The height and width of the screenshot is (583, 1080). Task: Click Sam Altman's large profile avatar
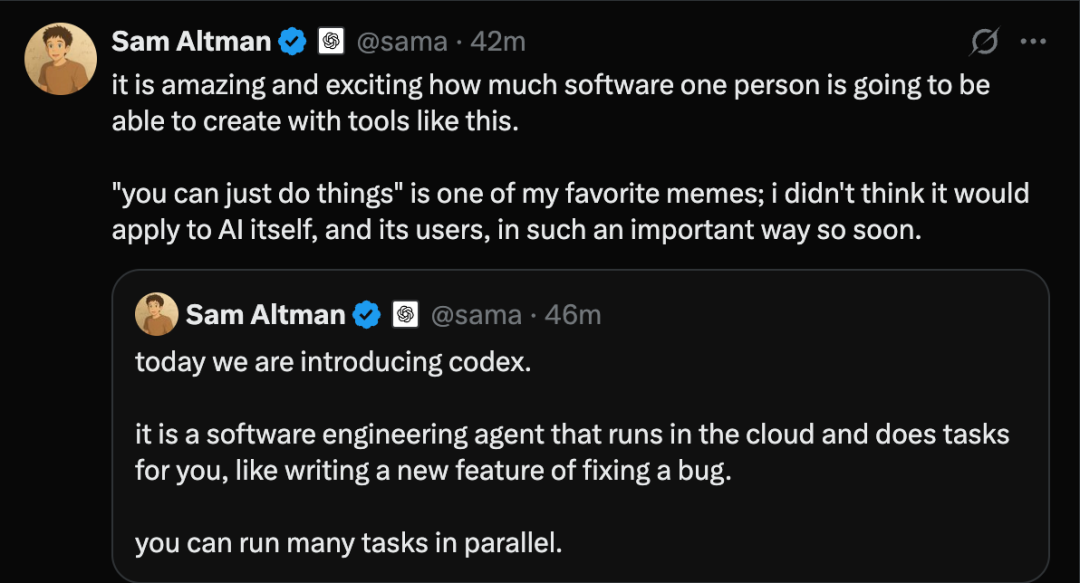click(60, 59)
